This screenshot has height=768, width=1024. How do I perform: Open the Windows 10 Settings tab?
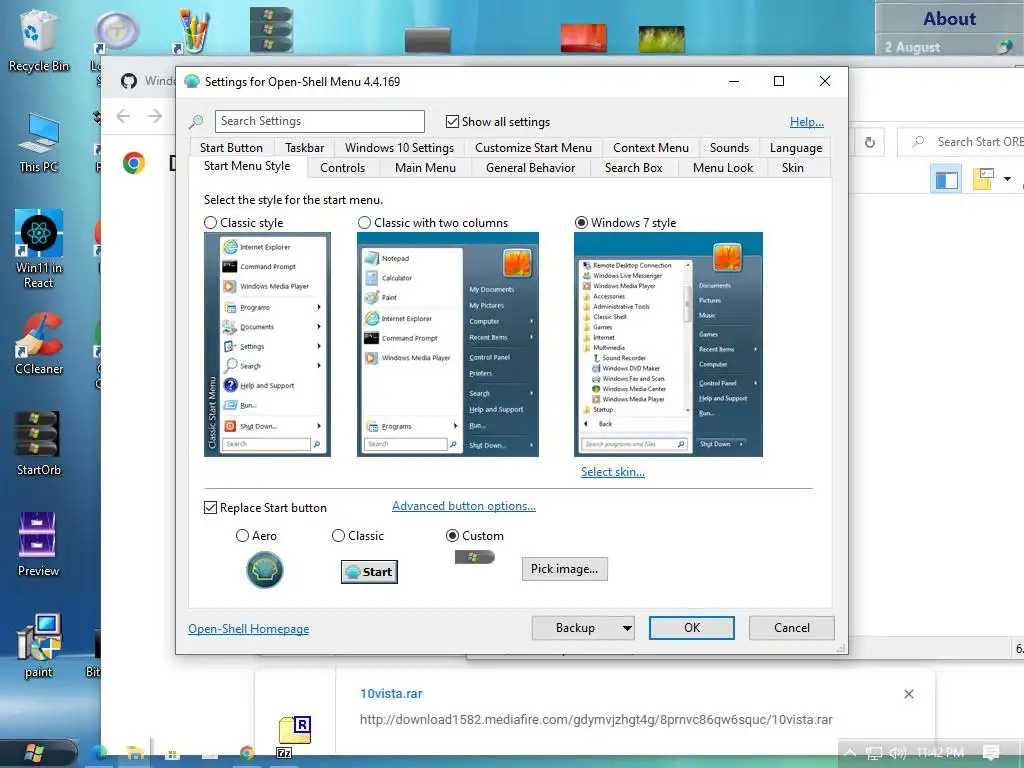[x=399, y=148]
